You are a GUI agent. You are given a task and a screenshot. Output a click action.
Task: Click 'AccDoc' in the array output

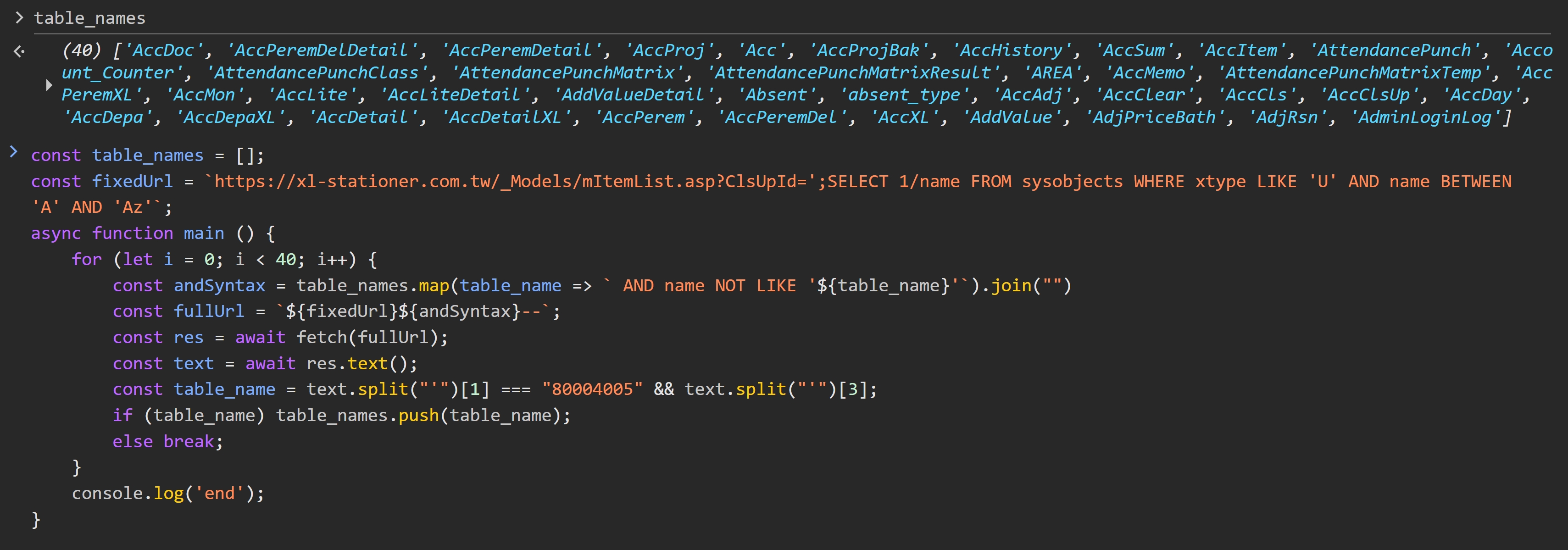tap(164, 50)
